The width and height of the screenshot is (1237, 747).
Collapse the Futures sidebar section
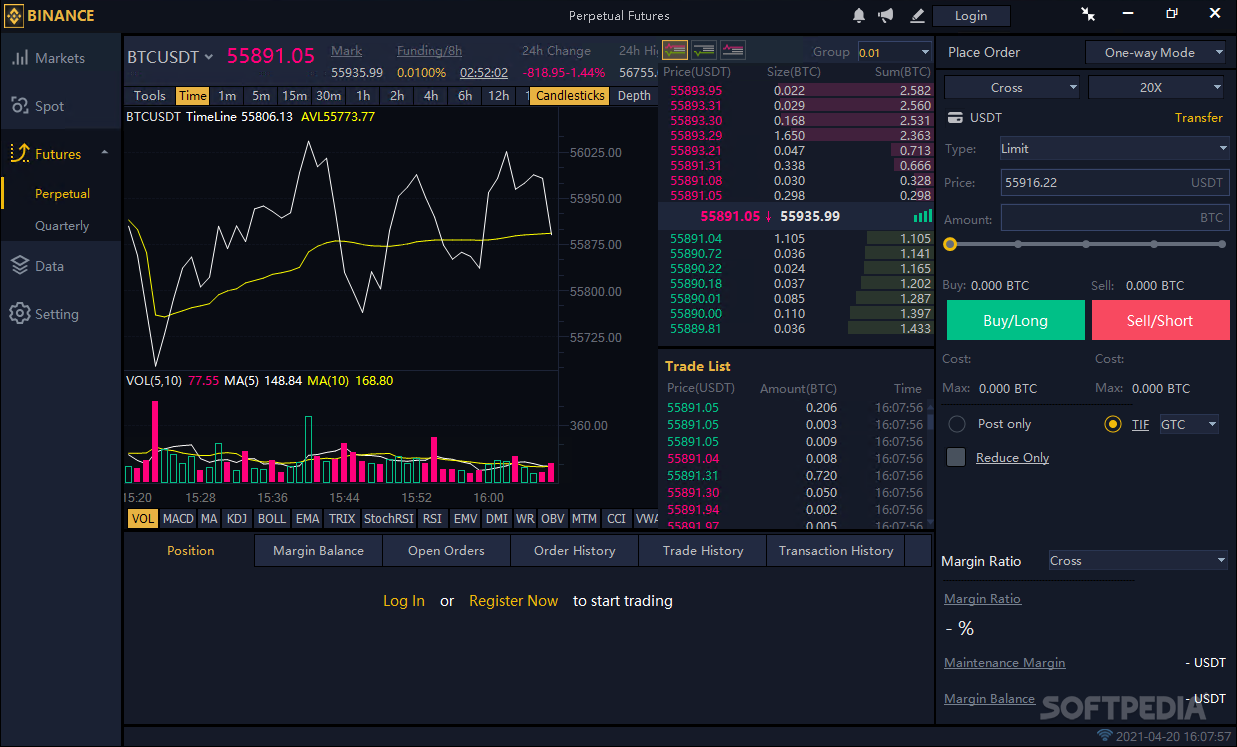[104, 153]
